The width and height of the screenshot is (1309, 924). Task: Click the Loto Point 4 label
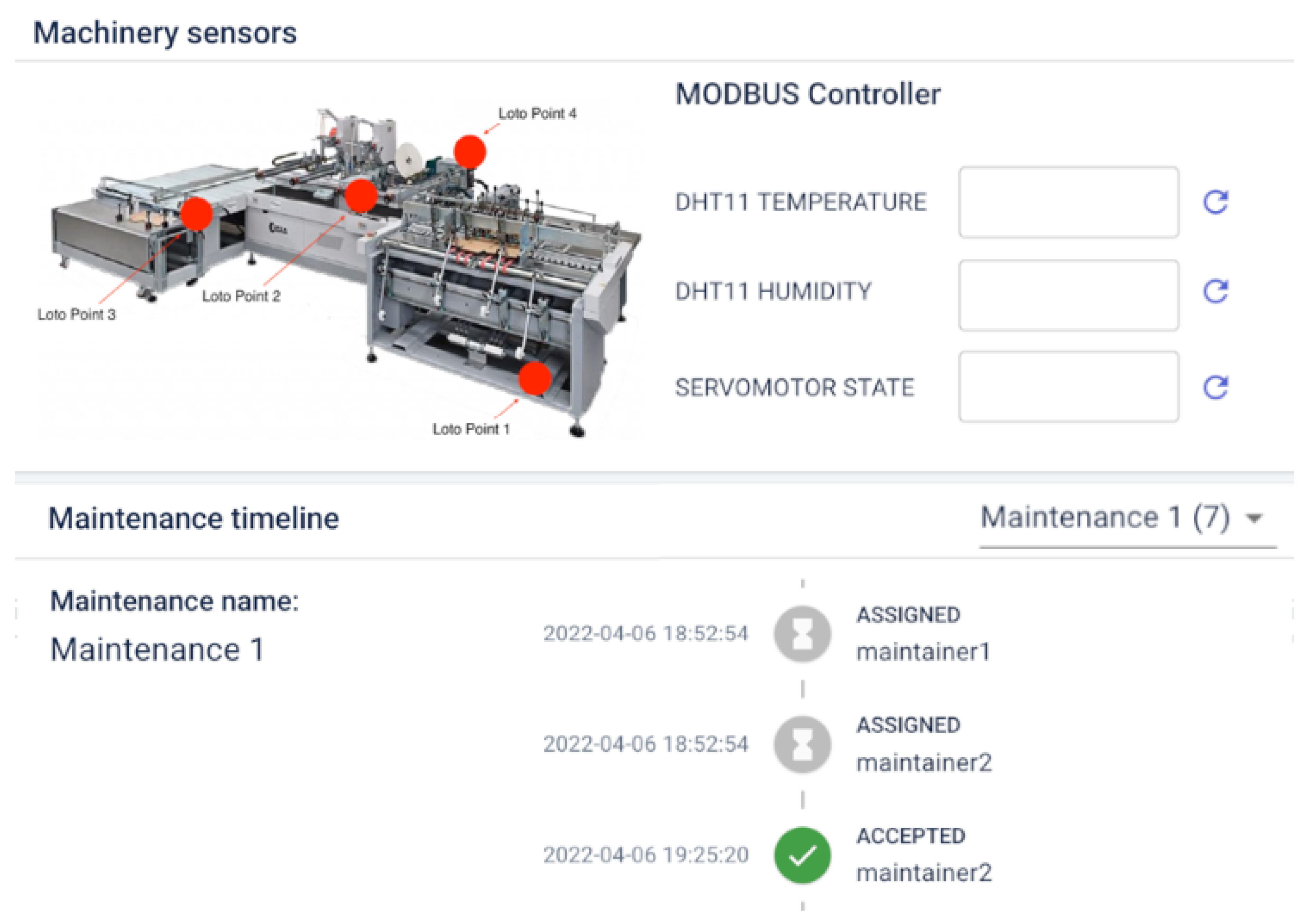pyautogui.click(x=537, y=114)
